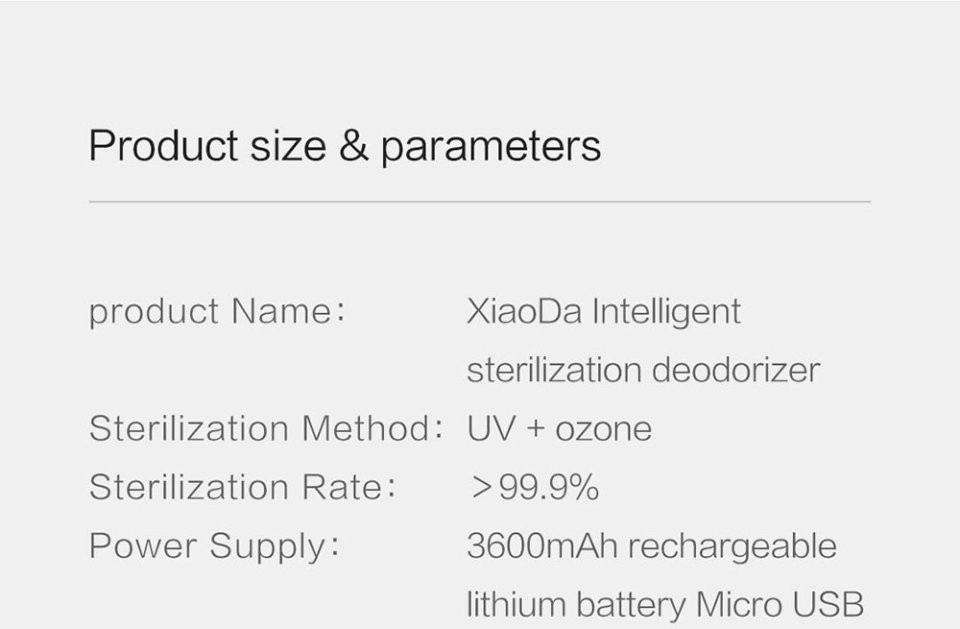Screen dimensions: 960x629
Task: Click the 'Sterilization Rate:' label
Action: click(242, 487)
